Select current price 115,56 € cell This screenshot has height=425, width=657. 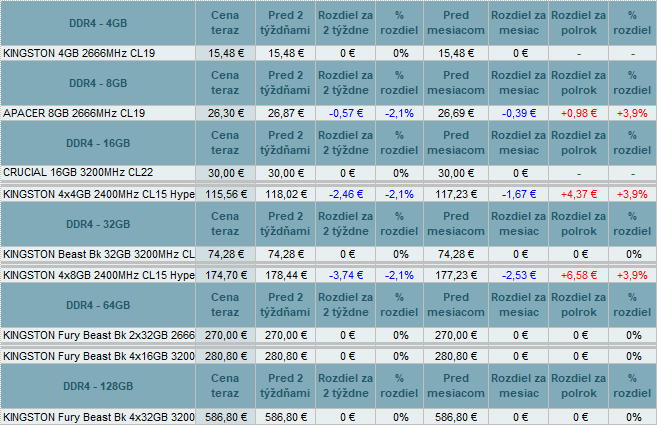(225, 194)
